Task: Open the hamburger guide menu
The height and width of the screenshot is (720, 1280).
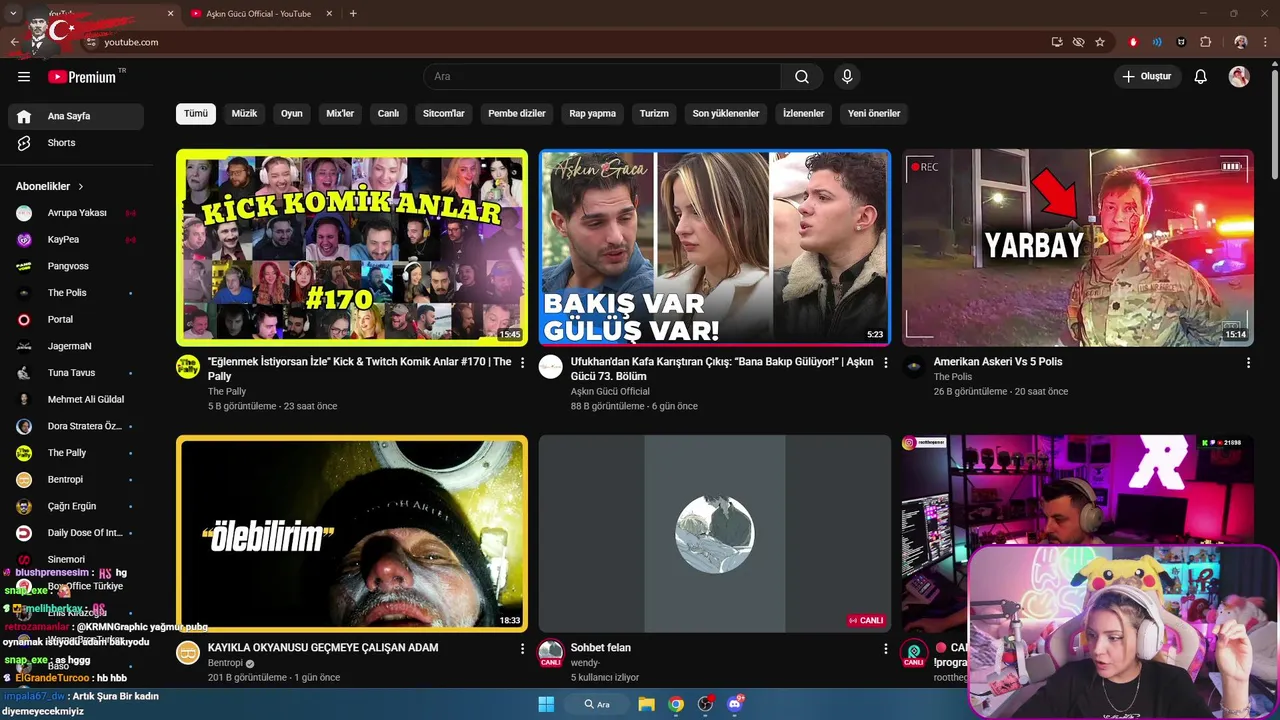Action: tap(24, 77)
